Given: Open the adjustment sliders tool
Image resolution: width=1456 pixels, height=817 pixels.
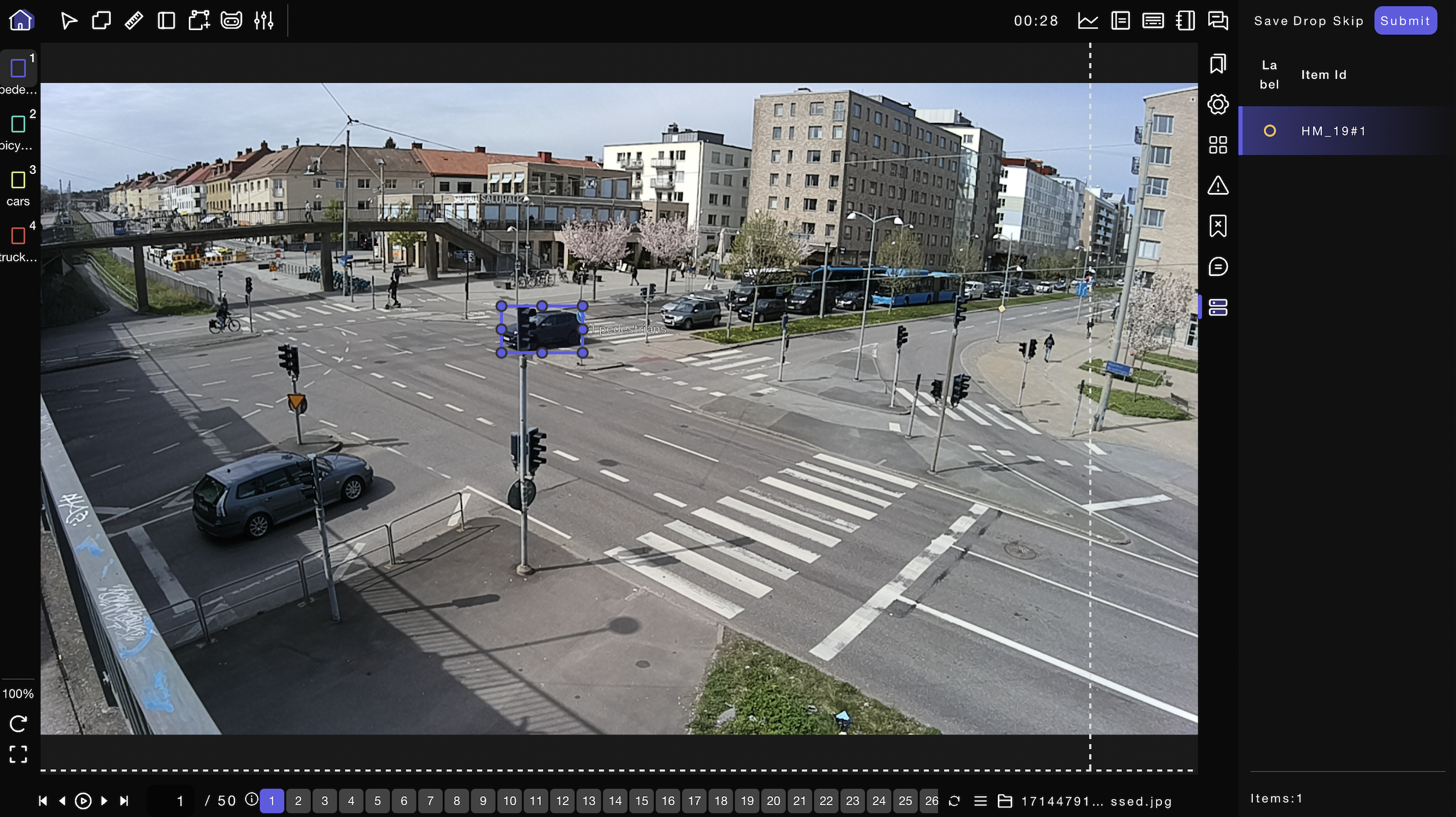Looking at the screenshot, I should [264, 21].
